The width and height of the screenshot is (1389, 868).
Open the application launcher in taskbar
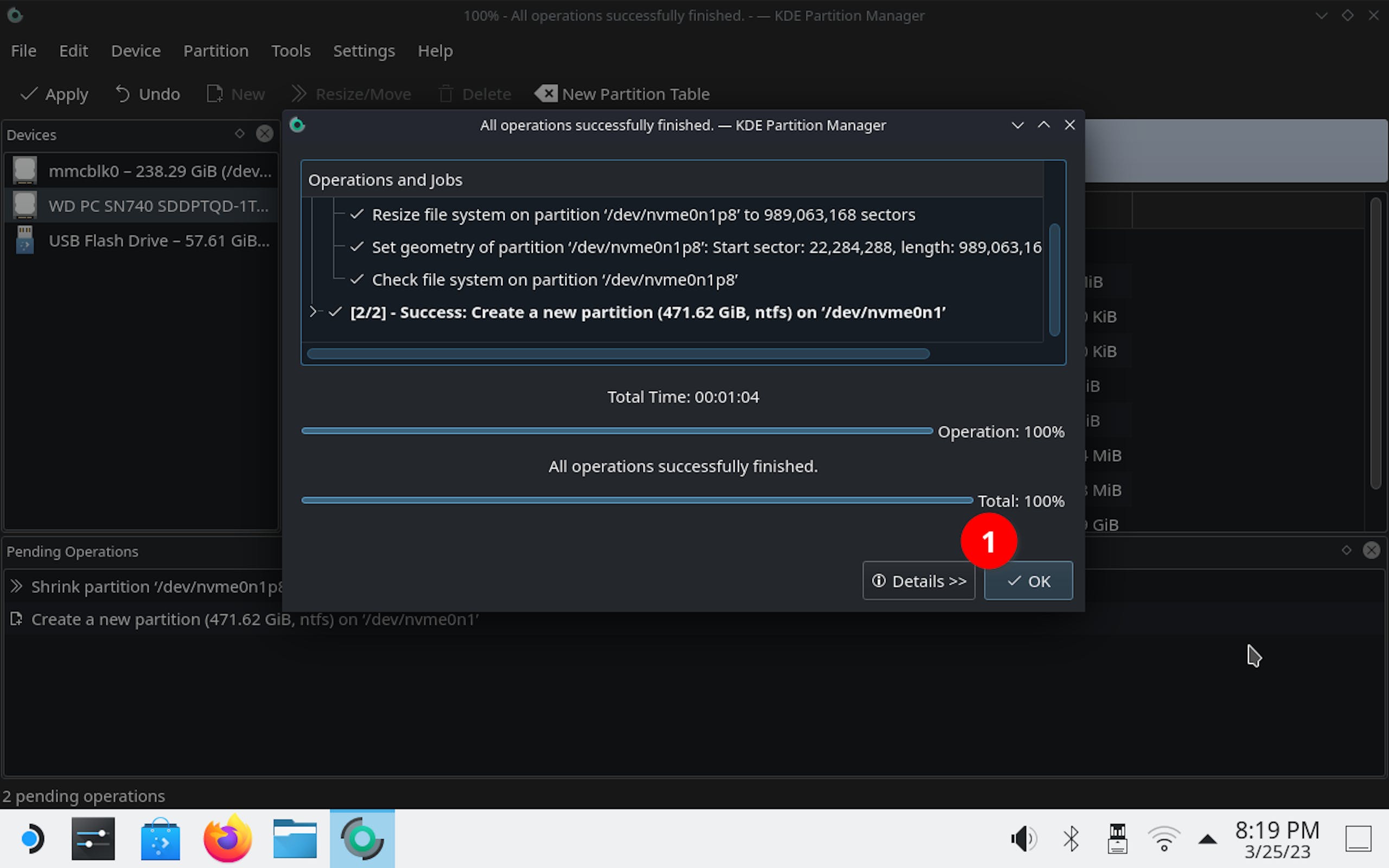click(31, 839)
